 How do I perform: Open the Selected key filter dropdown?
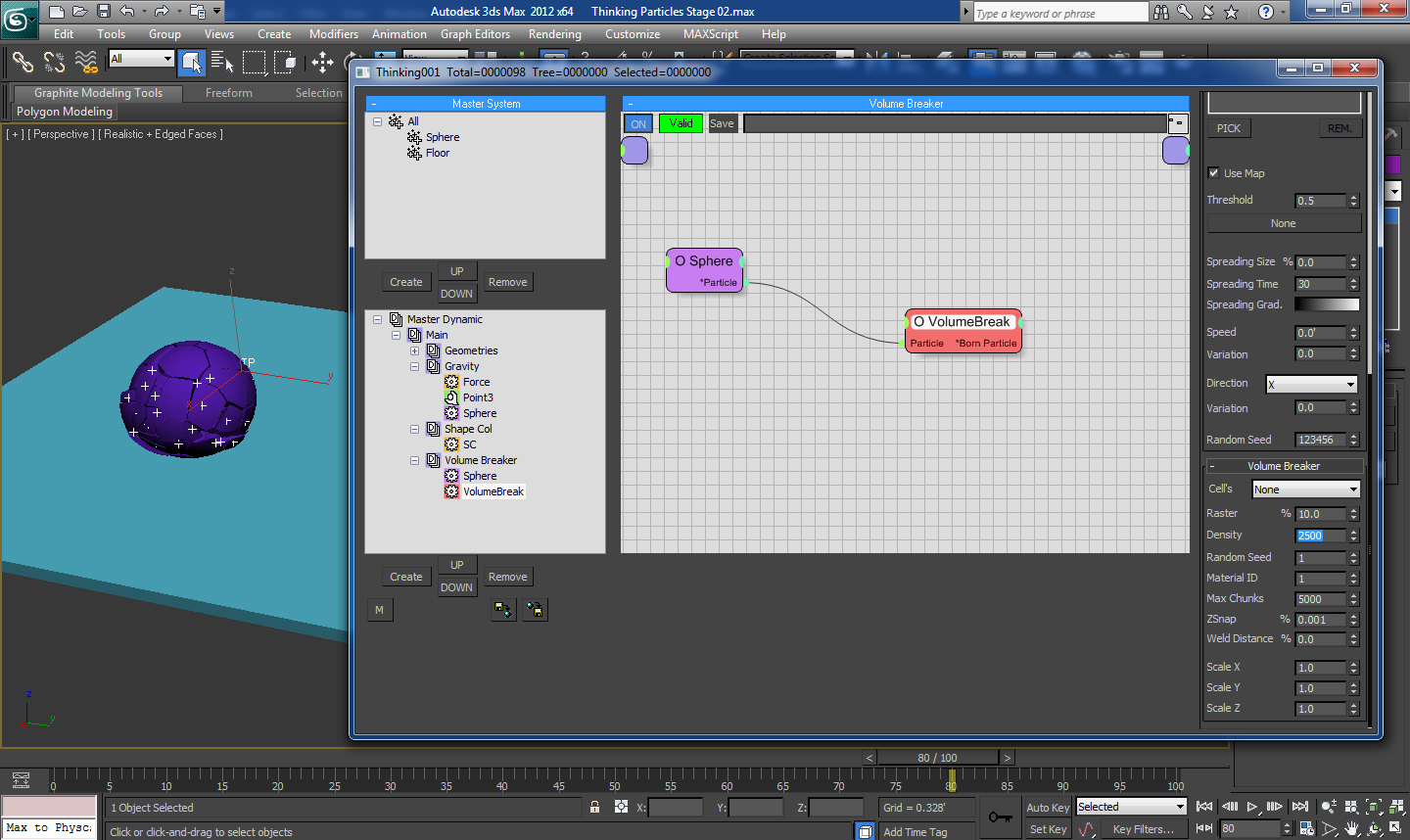tap(1131, 807)
